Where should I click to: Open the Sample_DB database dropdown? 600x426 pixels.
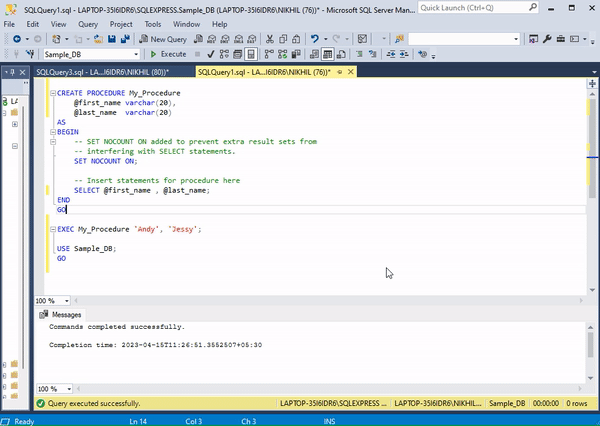(x=136, y=54)
